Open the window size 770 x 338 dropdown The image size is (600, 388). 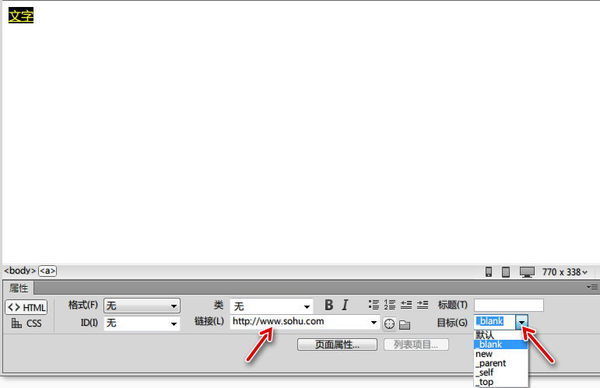tap(564, 272)
